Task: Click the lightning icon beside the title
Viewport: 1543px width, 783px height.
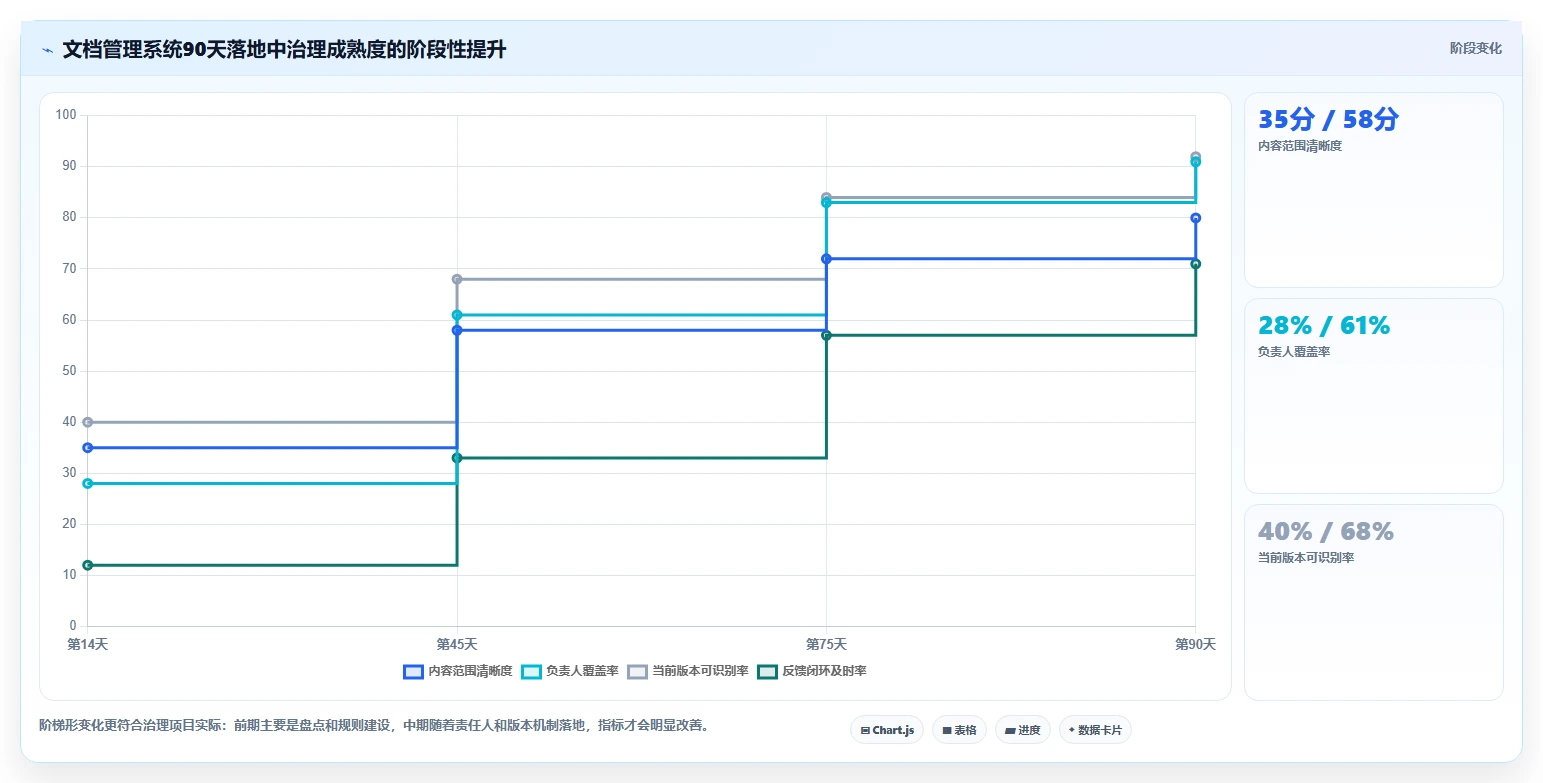Action: pyautogui.click(x=47, y=50)
